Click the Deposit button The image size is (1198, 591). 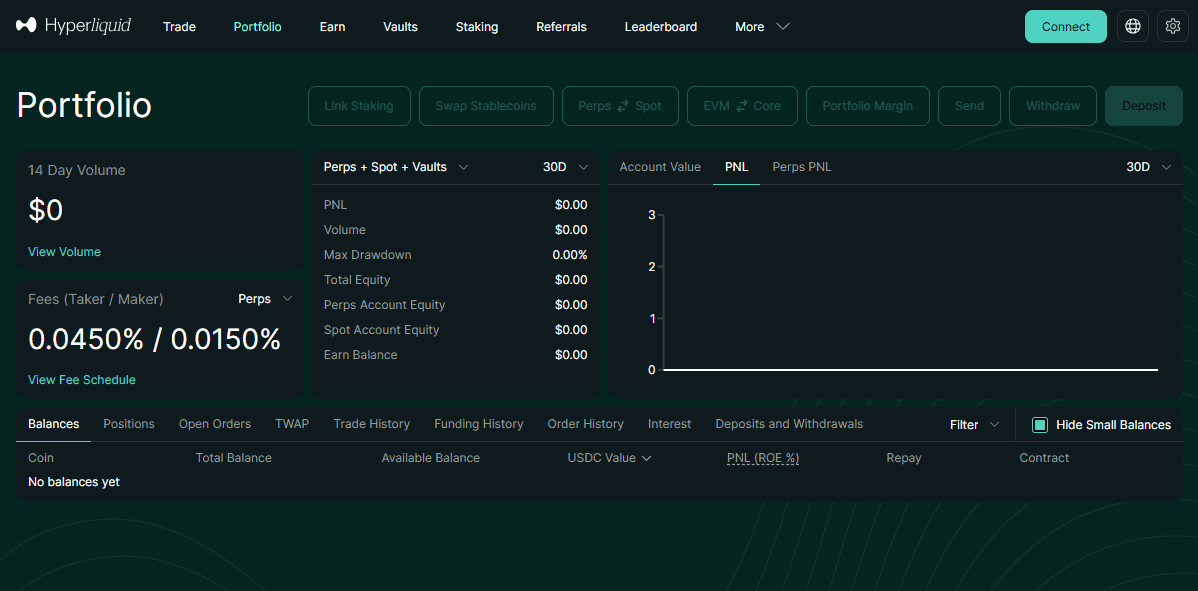pyautogui.click(x=1144, y=106)
